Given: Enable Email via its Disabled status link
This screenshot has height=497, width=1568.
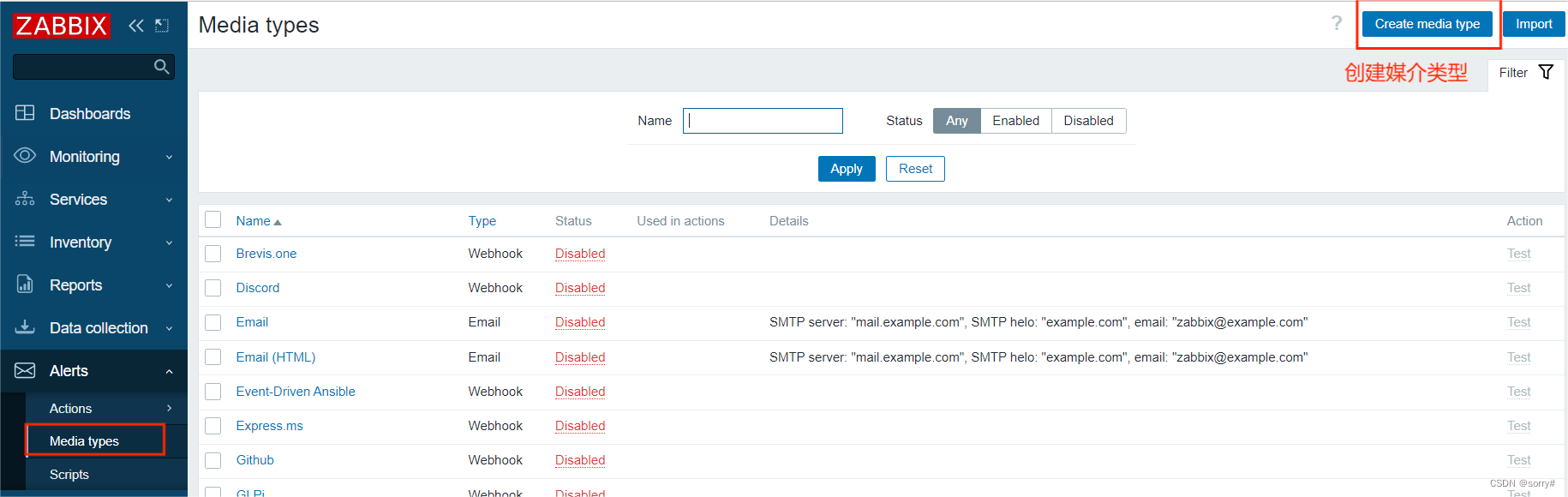Looking at the screenshot, I should tap(580, 322).
